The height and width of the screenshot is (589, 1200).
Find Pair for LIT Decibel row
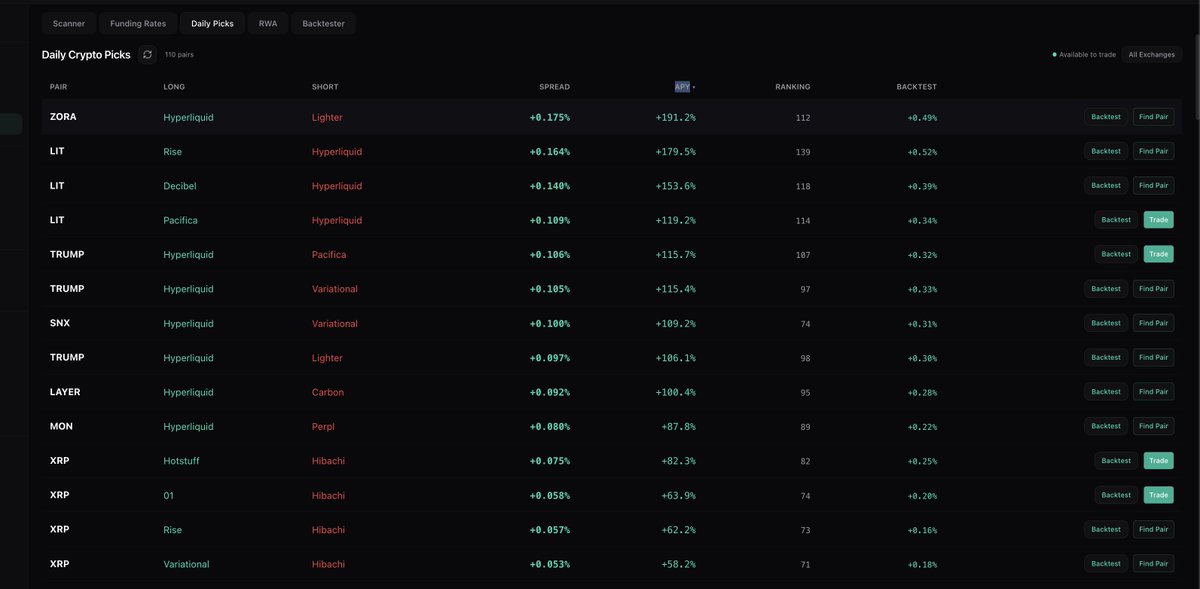(x=1153, y=185)
